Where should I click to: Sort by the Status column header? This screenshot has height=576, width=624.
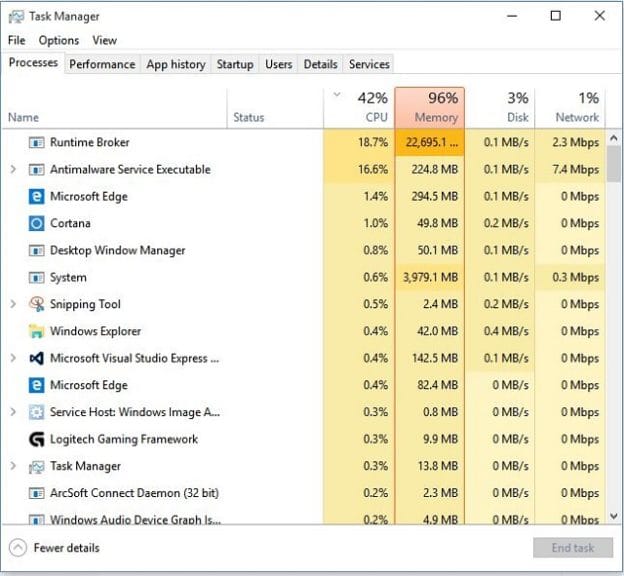[x=275, y=108]
